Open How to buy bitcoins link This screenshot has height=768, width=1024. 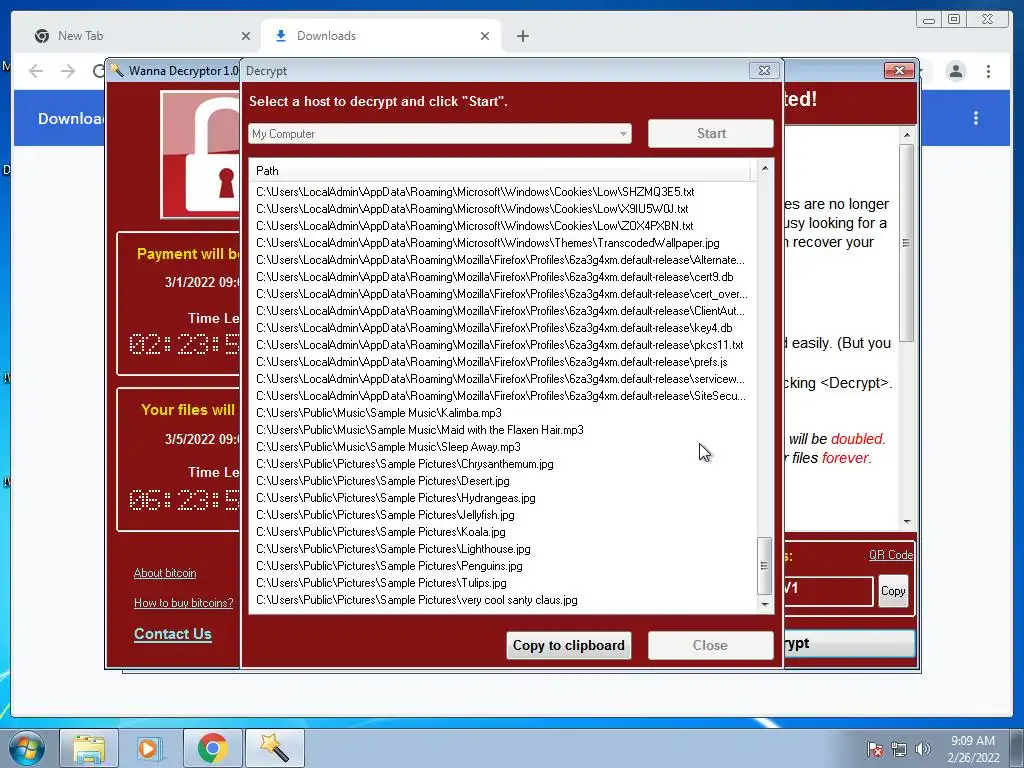(184, 603)
